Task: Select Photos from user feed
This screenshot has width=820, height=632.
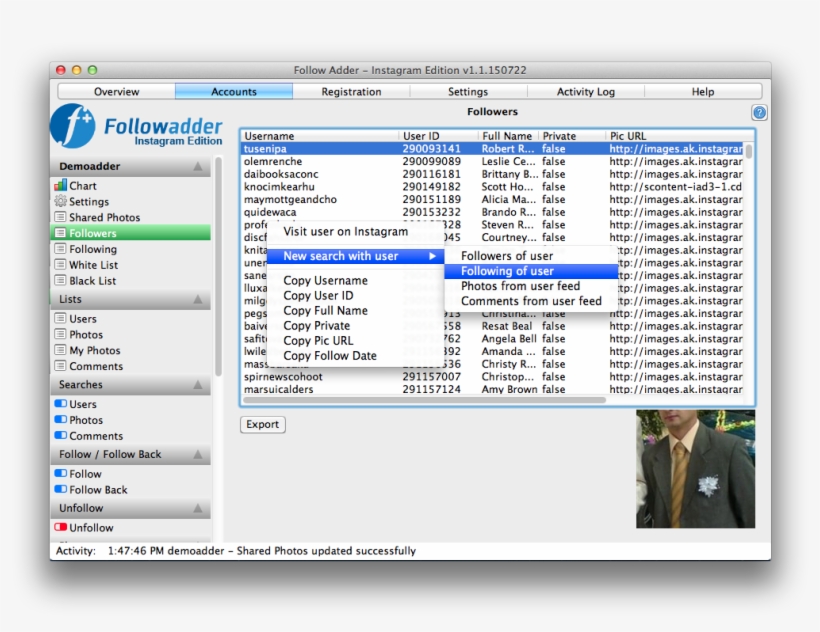Action: (531, 286)
